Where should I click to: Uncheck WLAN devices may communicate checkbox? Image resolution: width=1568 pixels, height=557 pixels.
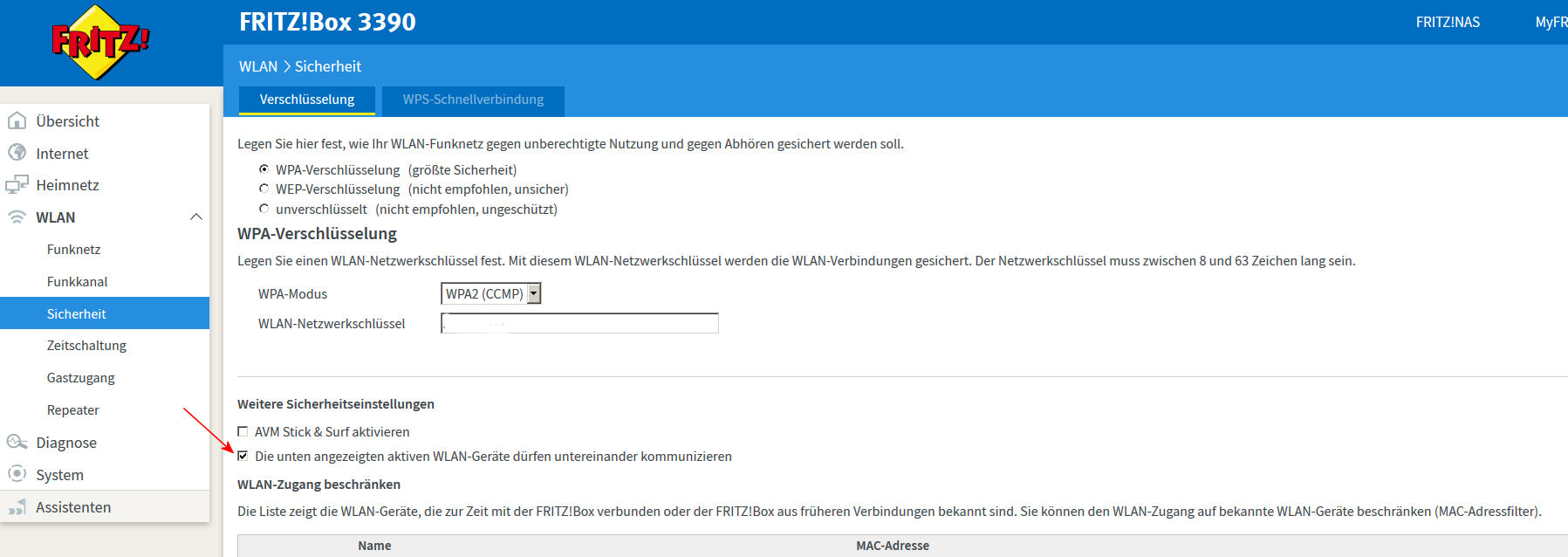(x=243, y=456)
